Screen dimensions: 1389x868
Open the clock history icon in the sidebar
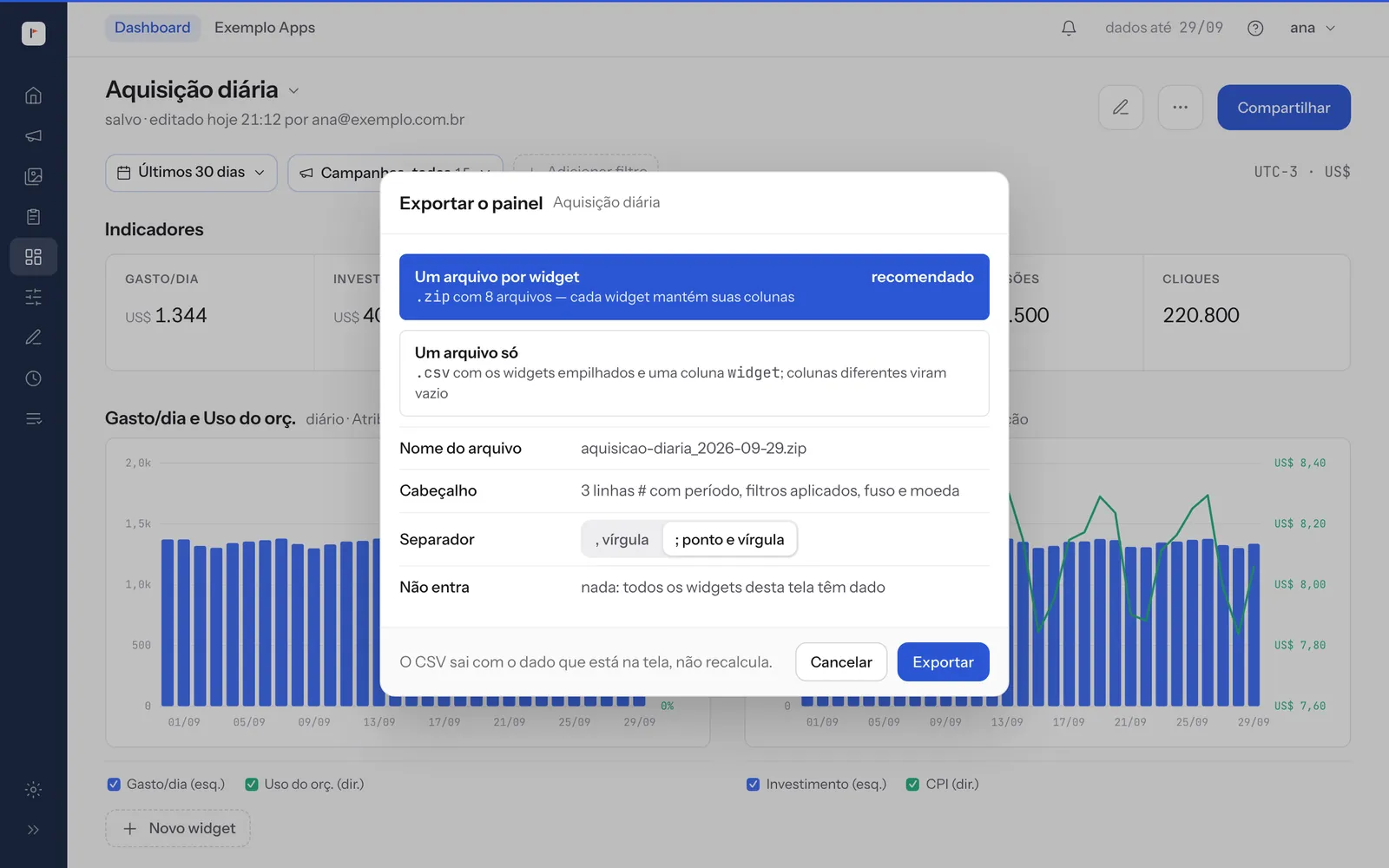[x=33, y=378]
